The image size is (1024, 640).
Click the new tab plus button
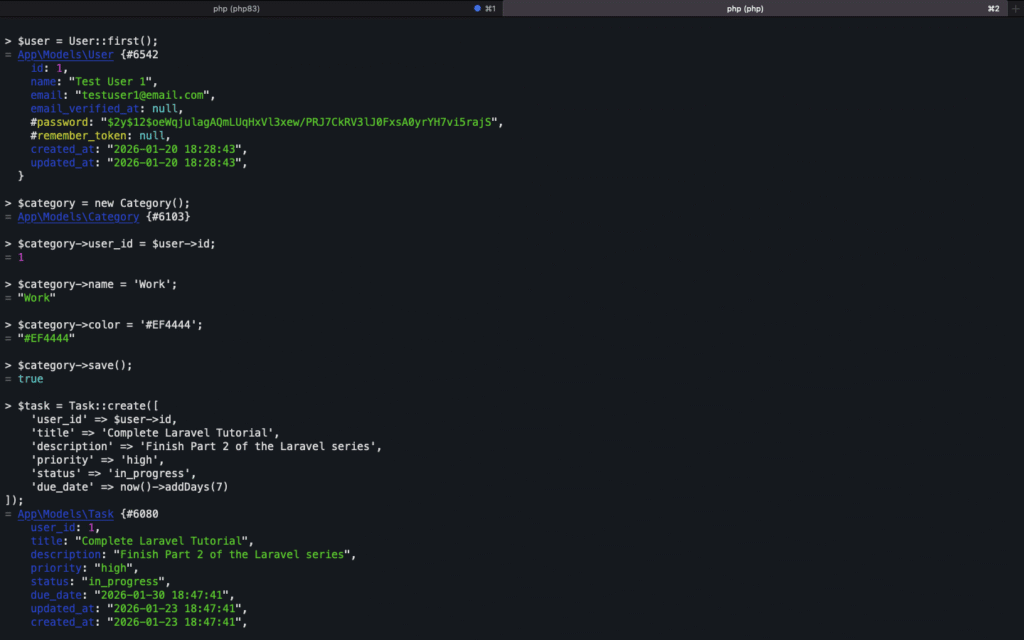tap(1013, 8)
